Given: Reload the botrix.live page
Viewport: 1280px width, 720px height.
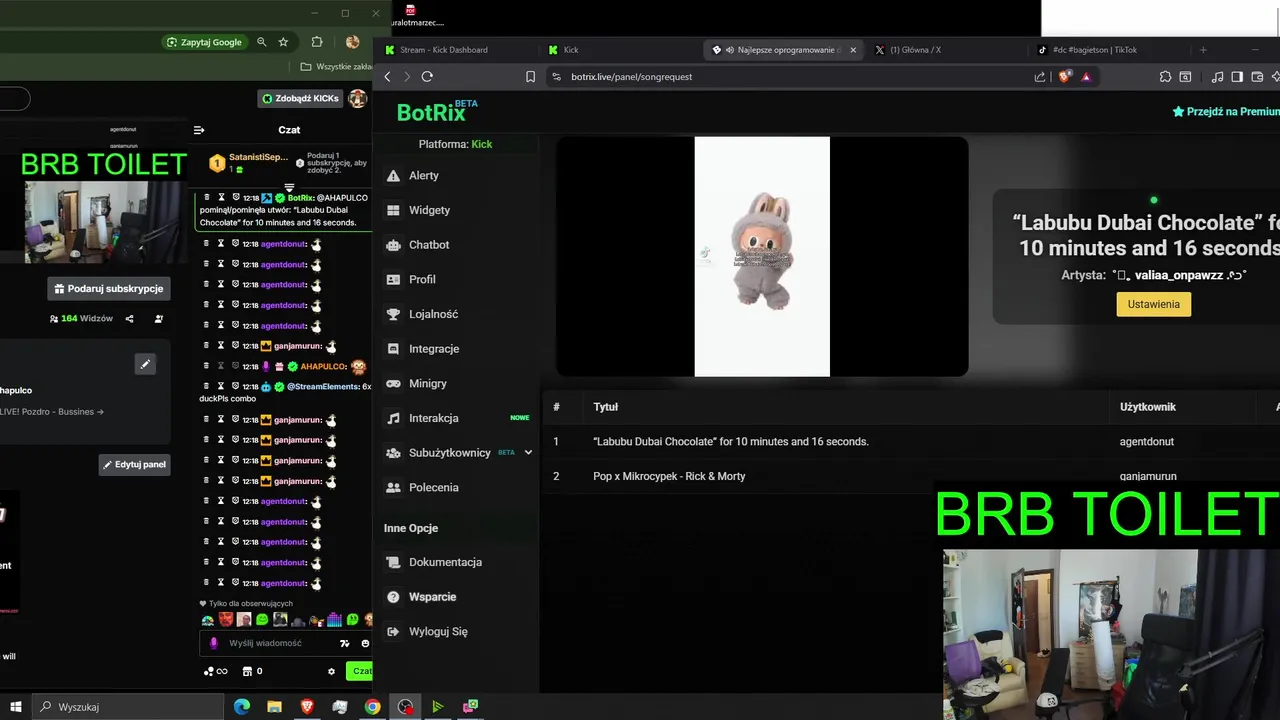Looking at the screenshot, I should [427, 77].
